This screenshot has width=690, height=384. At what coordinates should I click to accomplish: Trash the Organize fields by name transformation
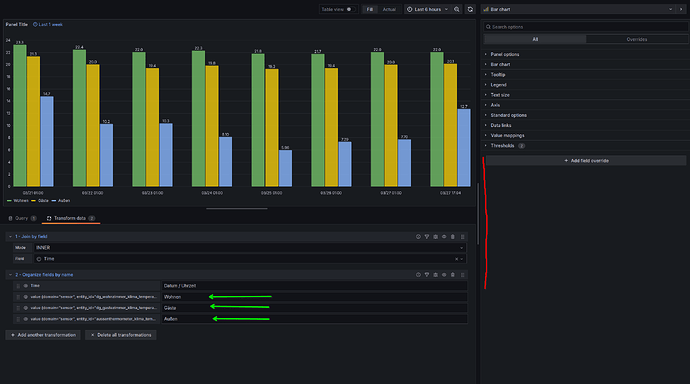(453, 275)
